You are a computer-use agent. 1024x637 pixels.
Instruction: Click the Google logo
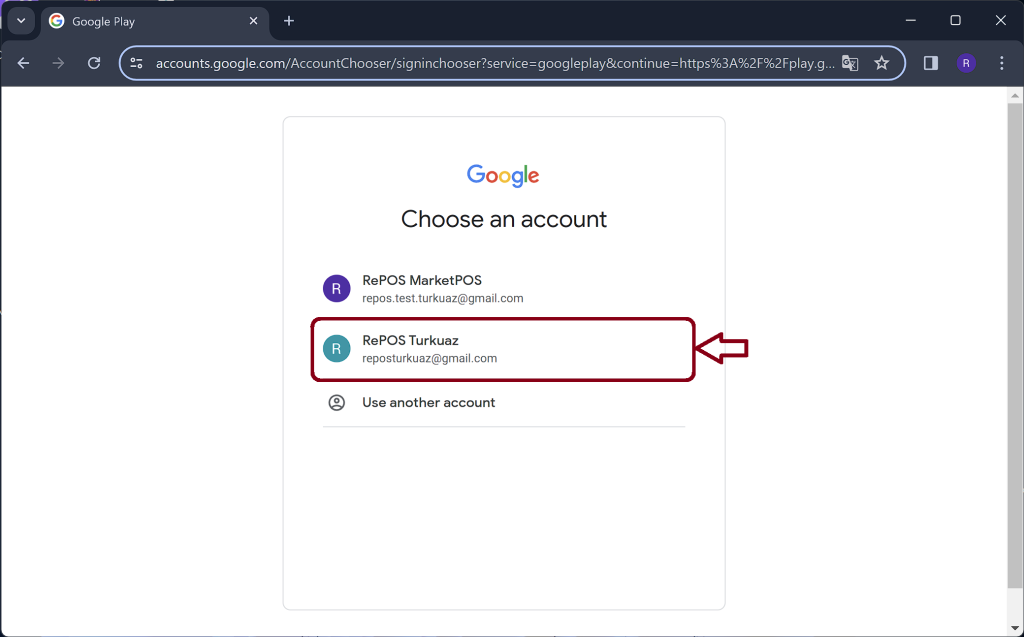(x=503, y=176)
